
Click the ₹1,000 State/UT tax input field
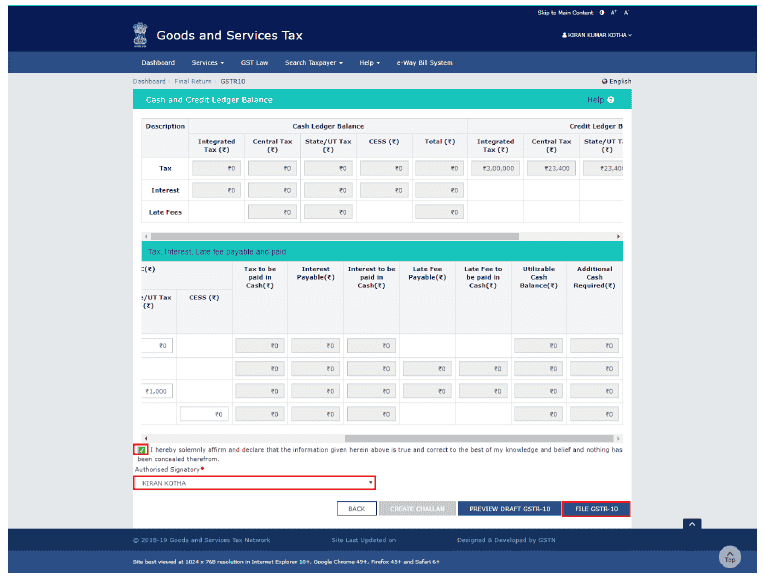click(x=157, y=391)
